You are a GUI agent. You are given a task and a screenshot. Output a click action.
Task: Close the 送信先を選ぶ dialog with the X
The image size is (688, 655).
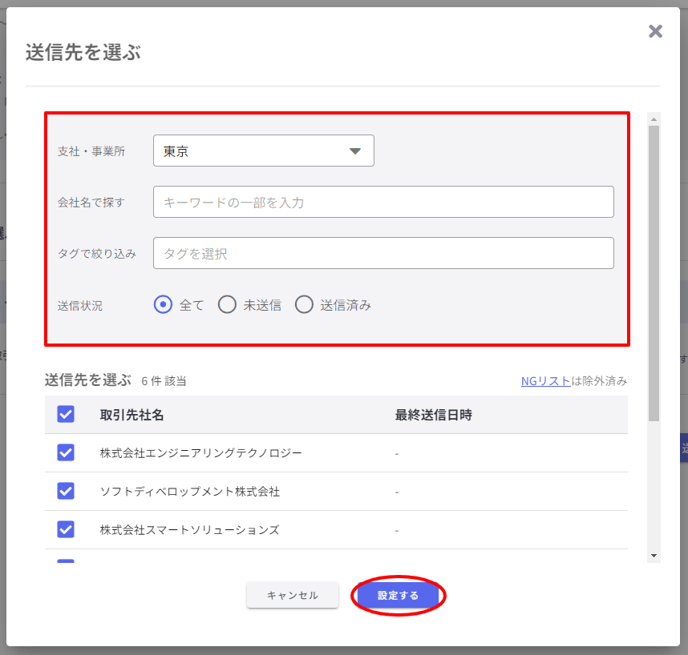(x=655, y=32)
